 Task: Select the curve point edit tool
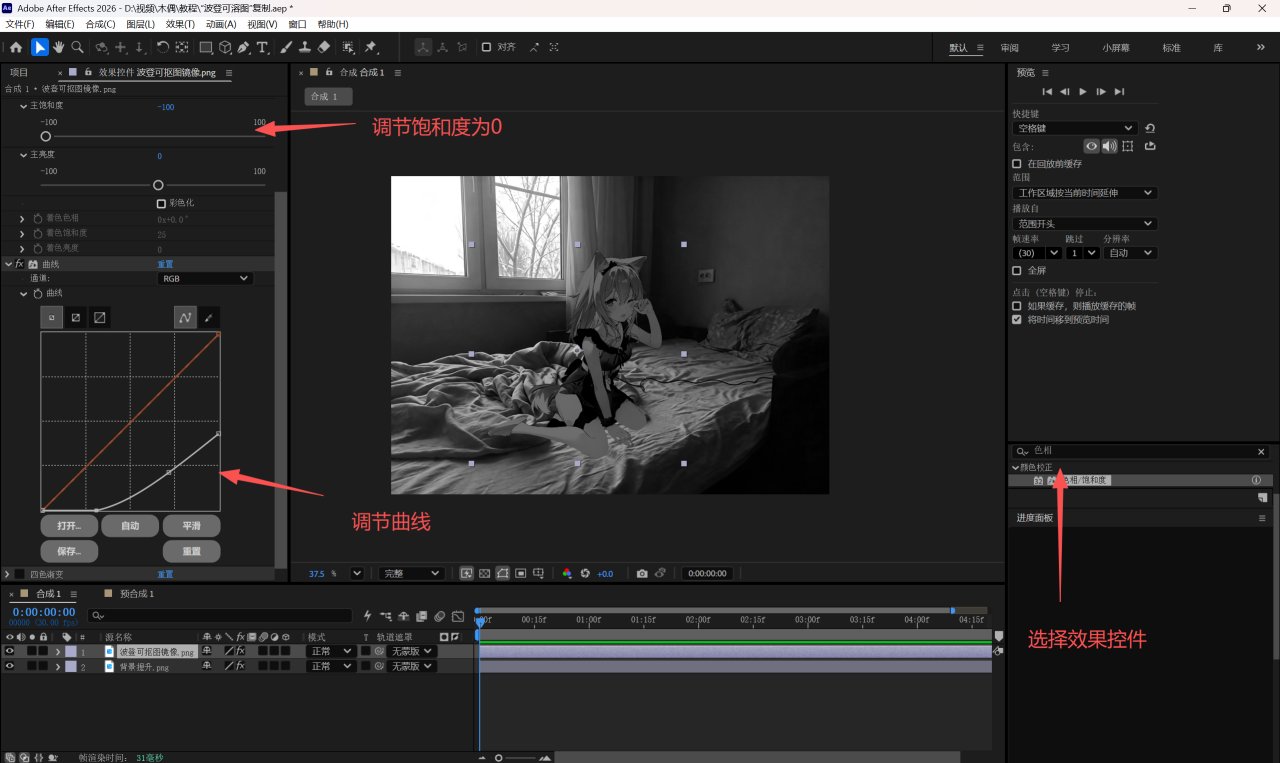(184, 318)
